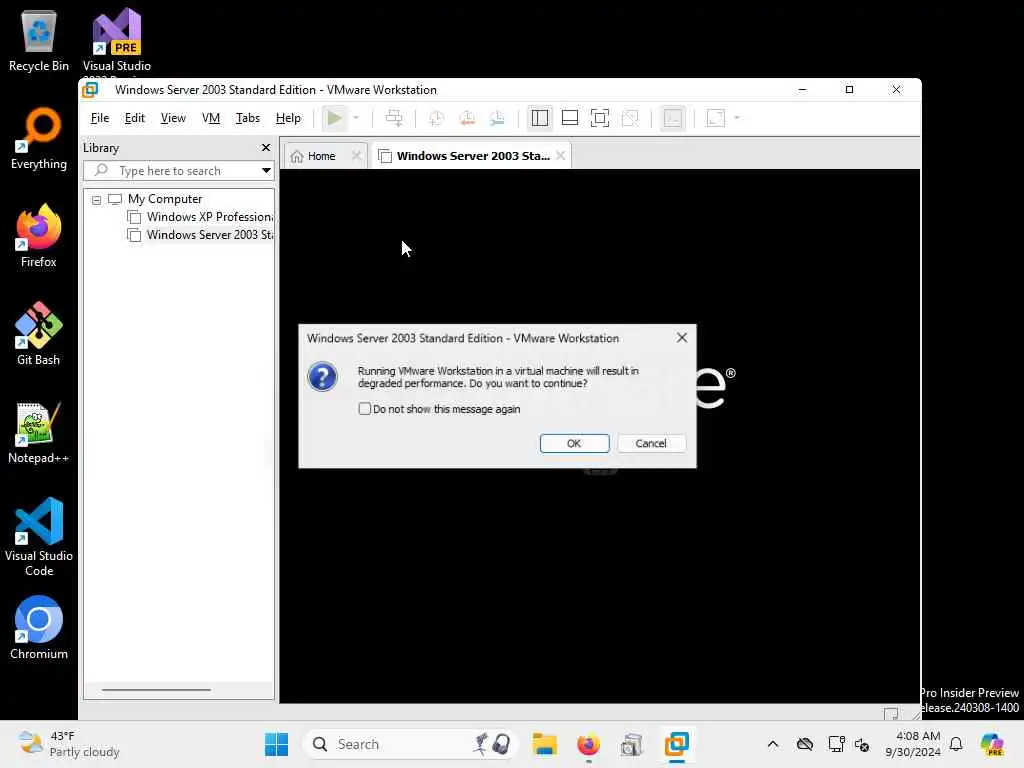Select Everything desktop shortcut
The width and height of the screenshot is (1024, 768).
pos(39,138)
